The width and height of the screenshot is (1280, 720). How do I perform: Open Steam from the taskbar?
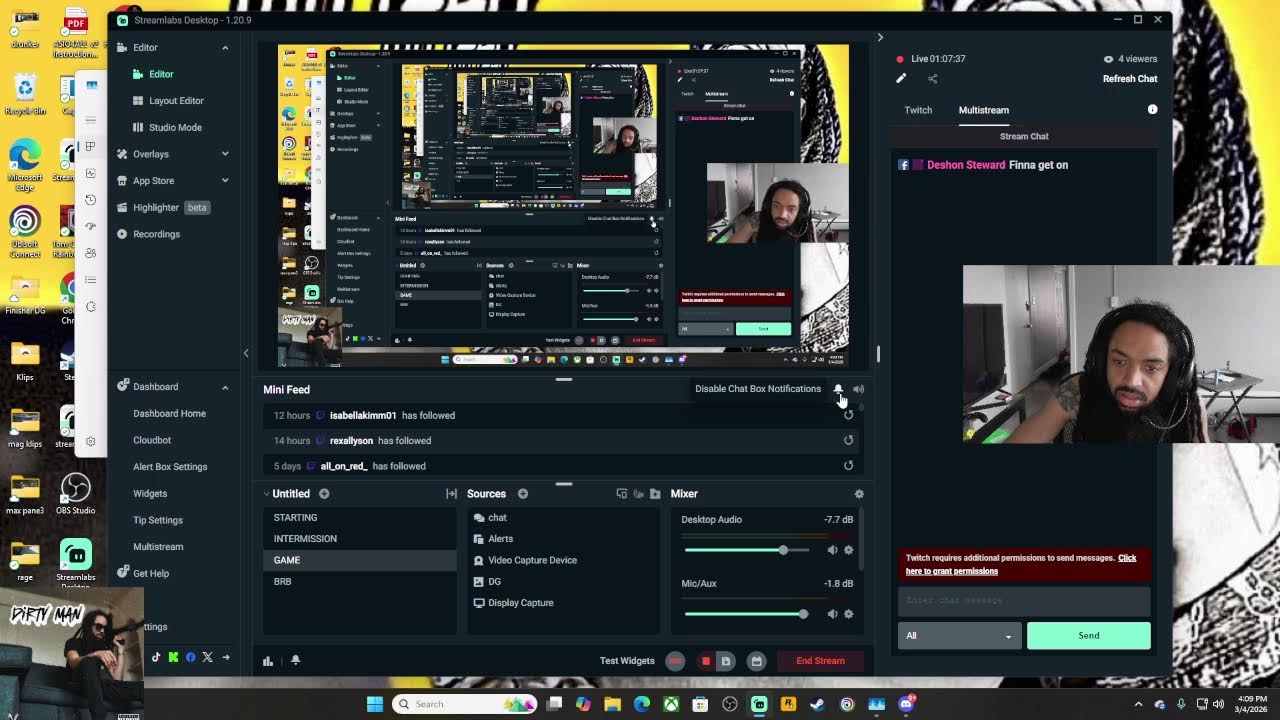[817, 704]
